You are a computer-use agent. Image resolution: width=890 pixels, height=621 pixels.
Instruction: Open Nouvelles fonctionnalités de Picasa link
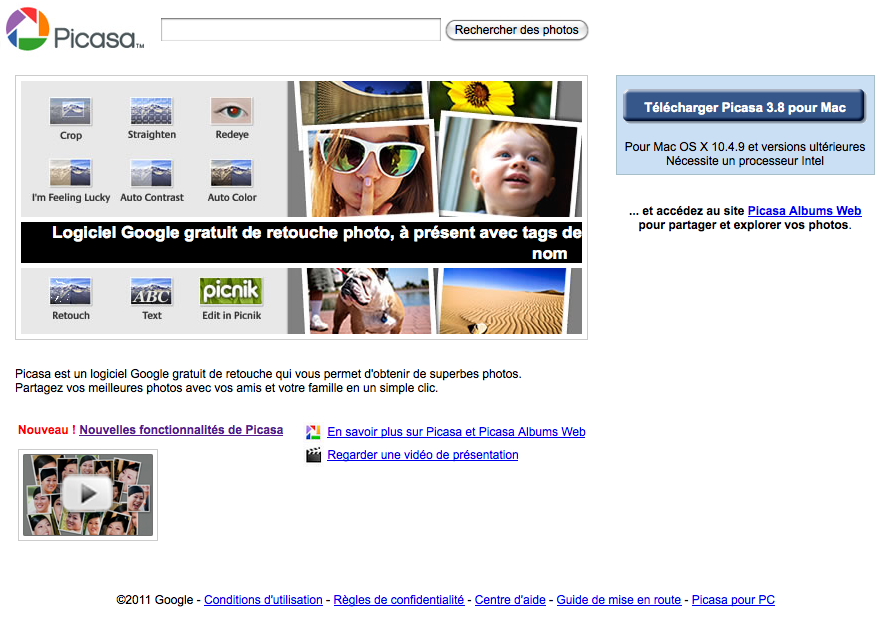(x=181, y=430)
